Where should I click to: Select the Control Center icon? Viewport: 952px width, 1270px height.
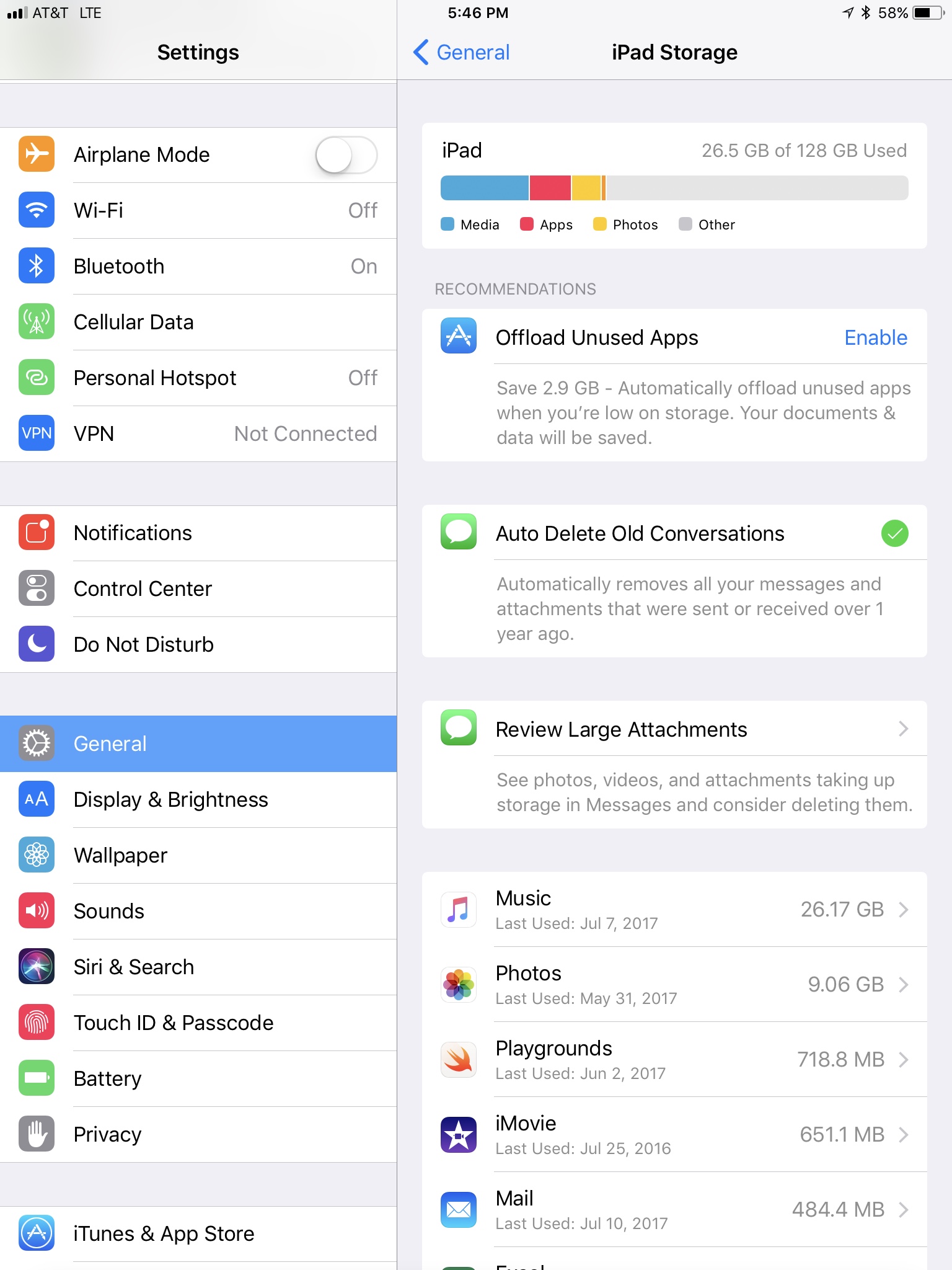(x=37, y=588)
